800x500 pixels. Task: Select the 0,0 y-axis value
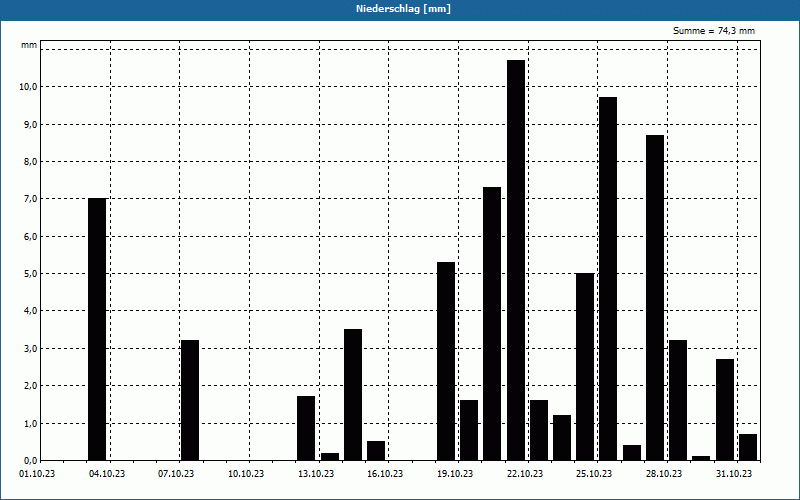point(31,461)
